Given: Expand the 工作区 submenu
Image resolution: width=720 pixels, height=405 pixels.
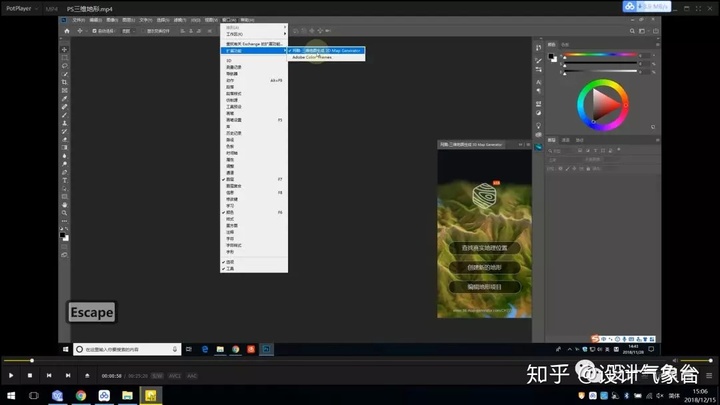Looking at the screenshot, I should pos(254,34).
